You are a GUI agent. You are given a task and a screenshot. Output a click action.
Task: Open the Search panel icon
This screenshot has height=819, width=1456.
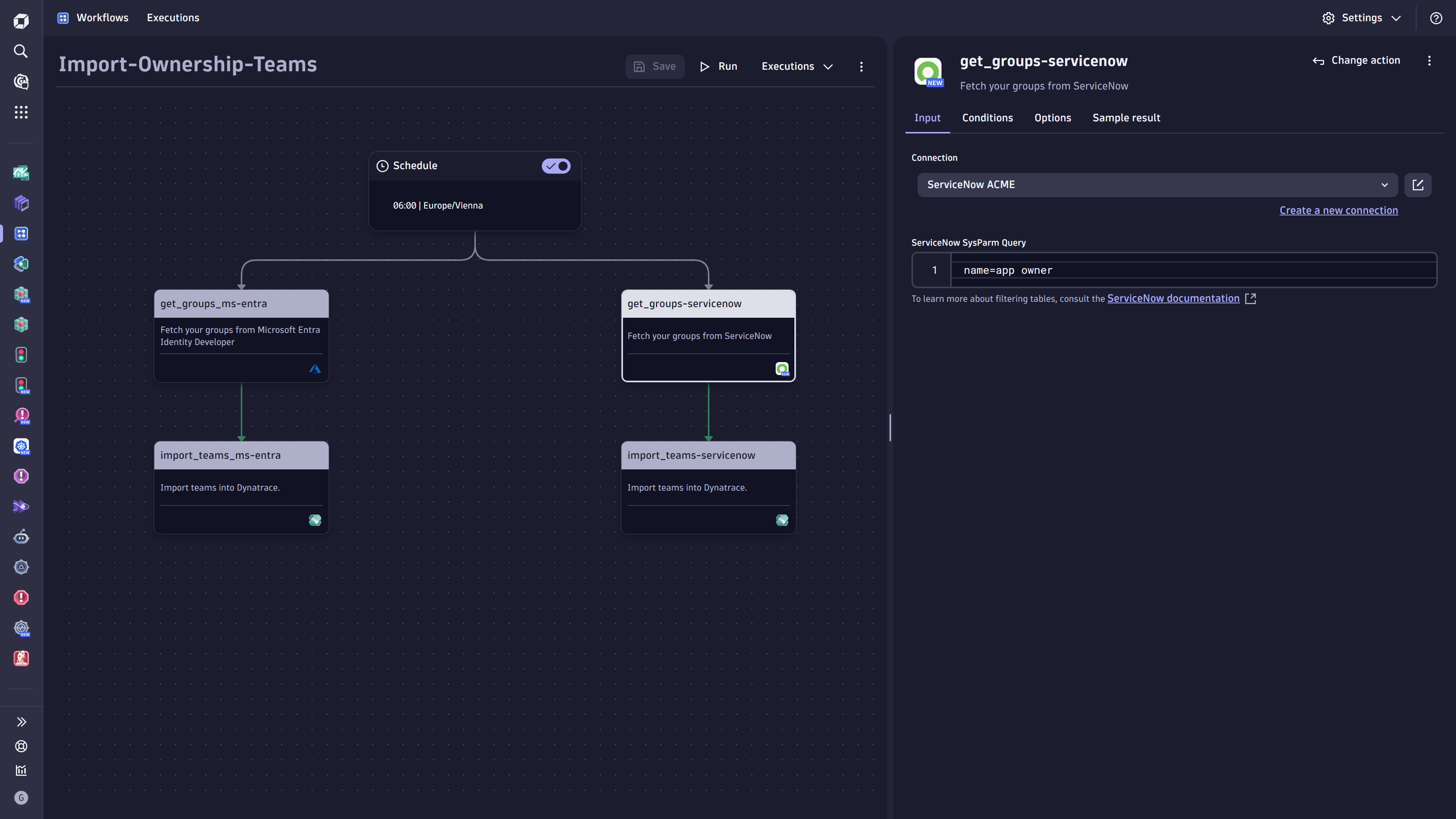click(x=22, y=51)
